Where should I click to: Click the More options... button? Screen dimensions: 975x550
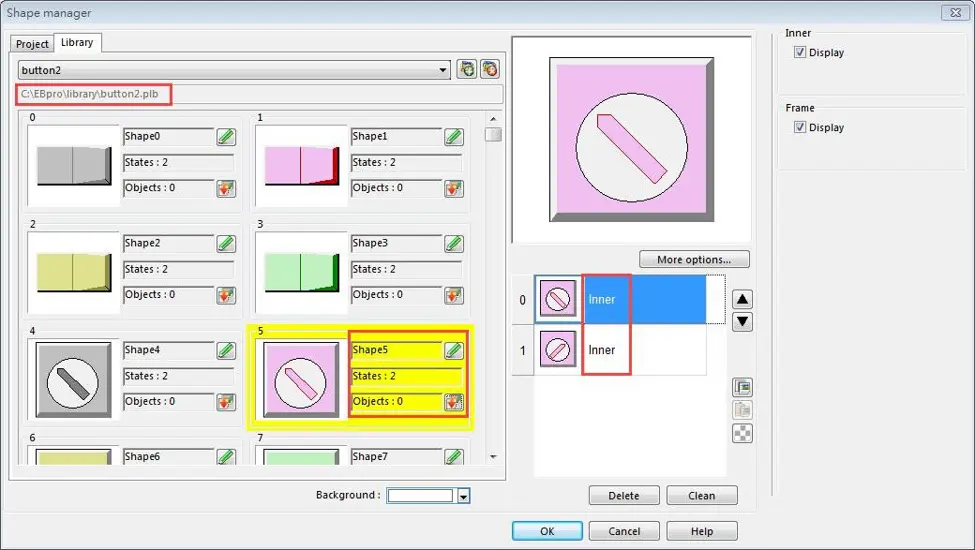[x=694, y=260]
